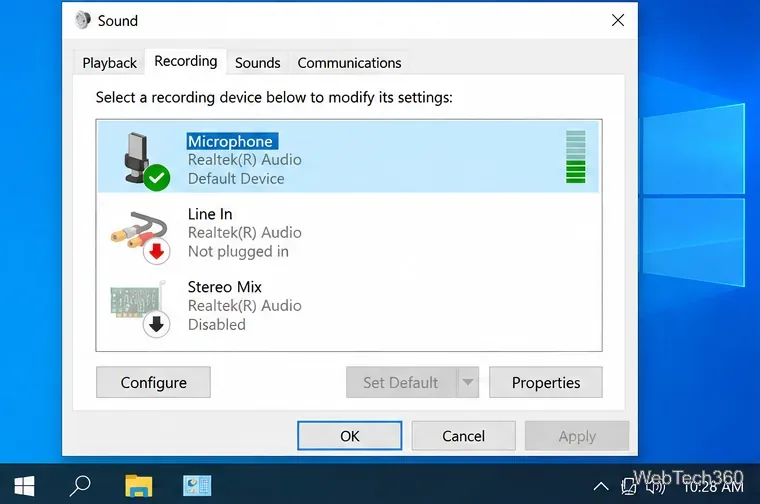
Task: Click the 'Not plugged in' status text
Action: click(x=238, y=252)
